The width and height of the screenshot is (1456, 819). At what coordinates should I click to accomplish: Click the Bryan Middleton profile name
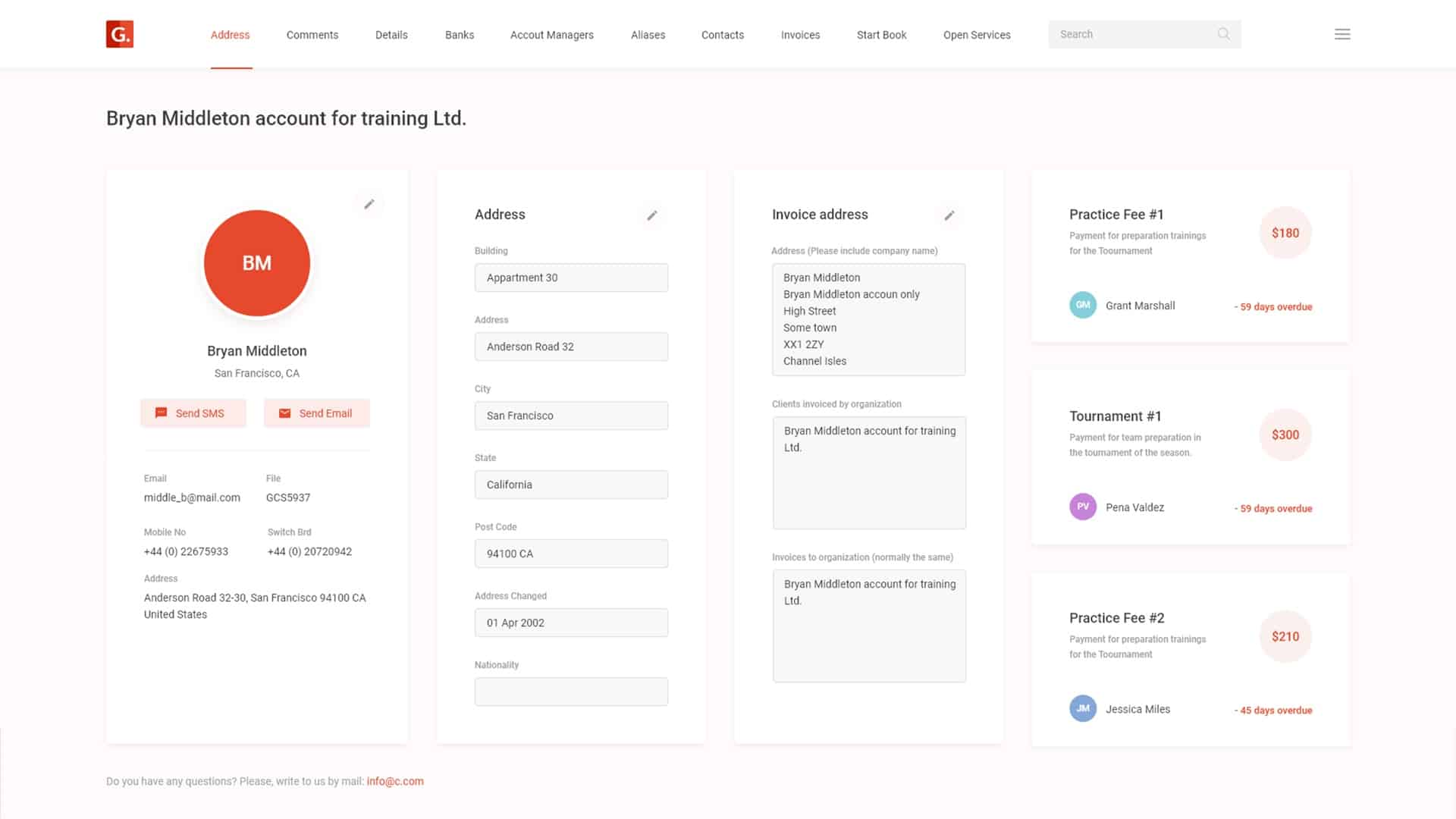[x=257, y=351]
